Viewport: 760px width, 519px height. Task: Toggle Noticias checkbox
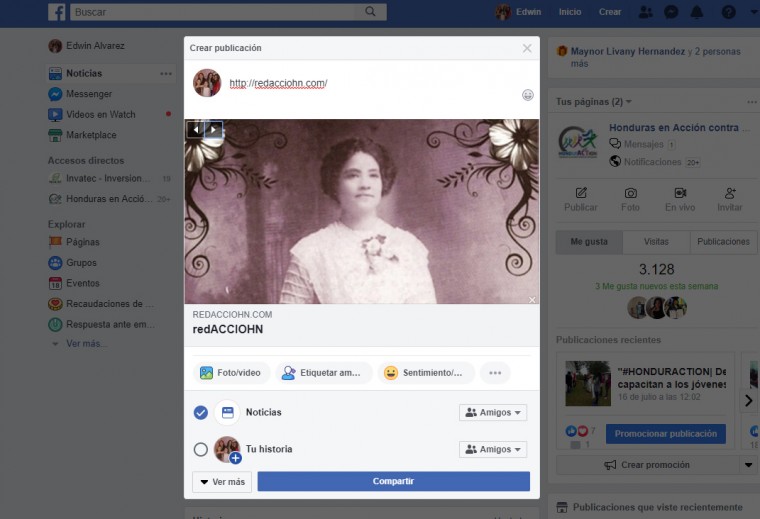coord(201,412)
